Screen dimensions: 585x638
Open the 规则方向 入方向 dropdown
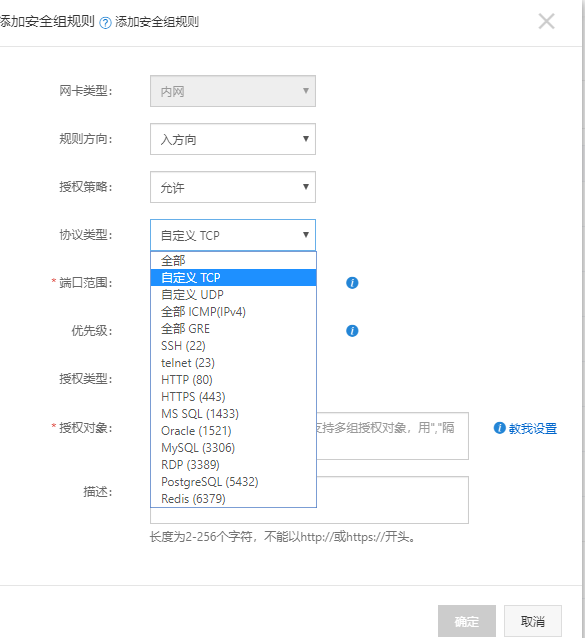233,139
